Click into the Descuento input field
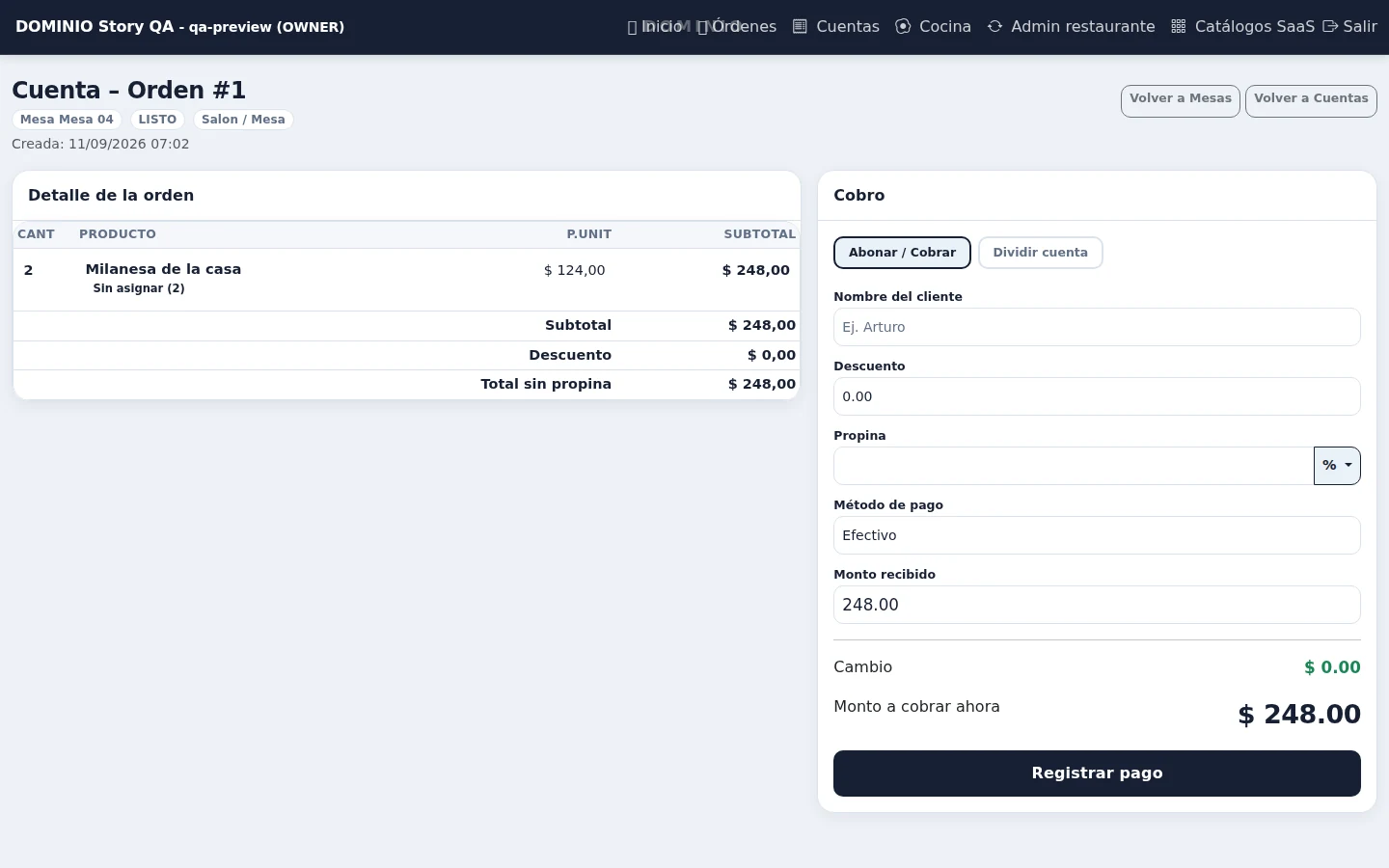Image resolution: width=1389 pixels, height=868 pixels. (x=1097, y=396)
